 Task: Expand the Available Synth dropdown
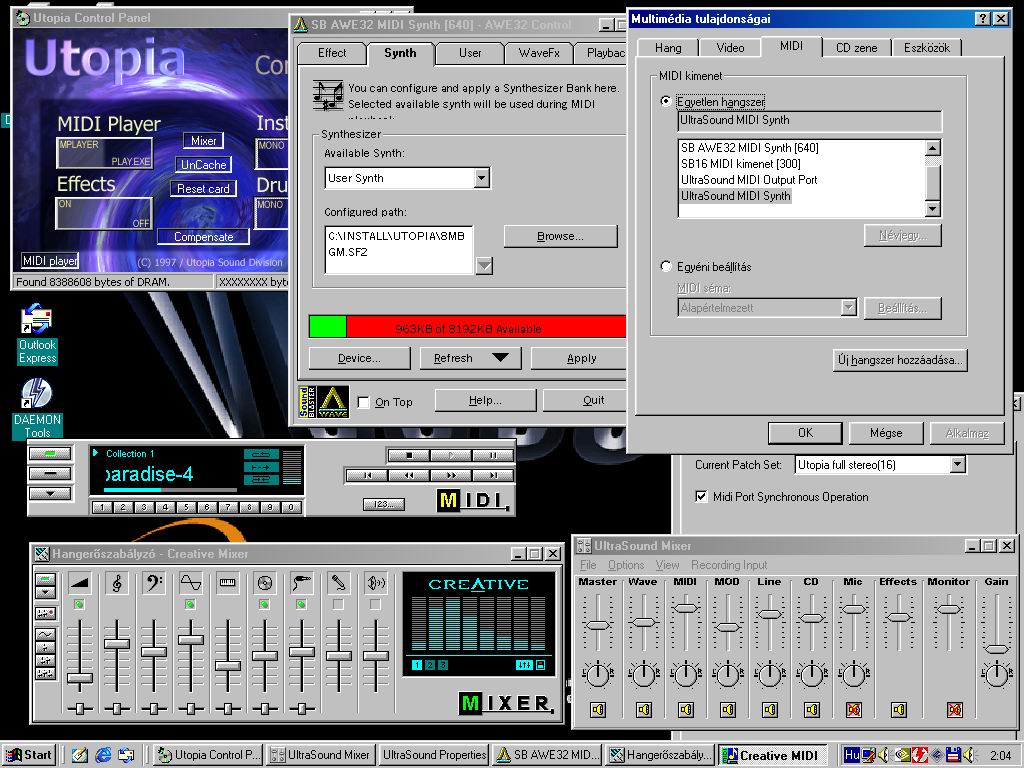tap(482, 178)
